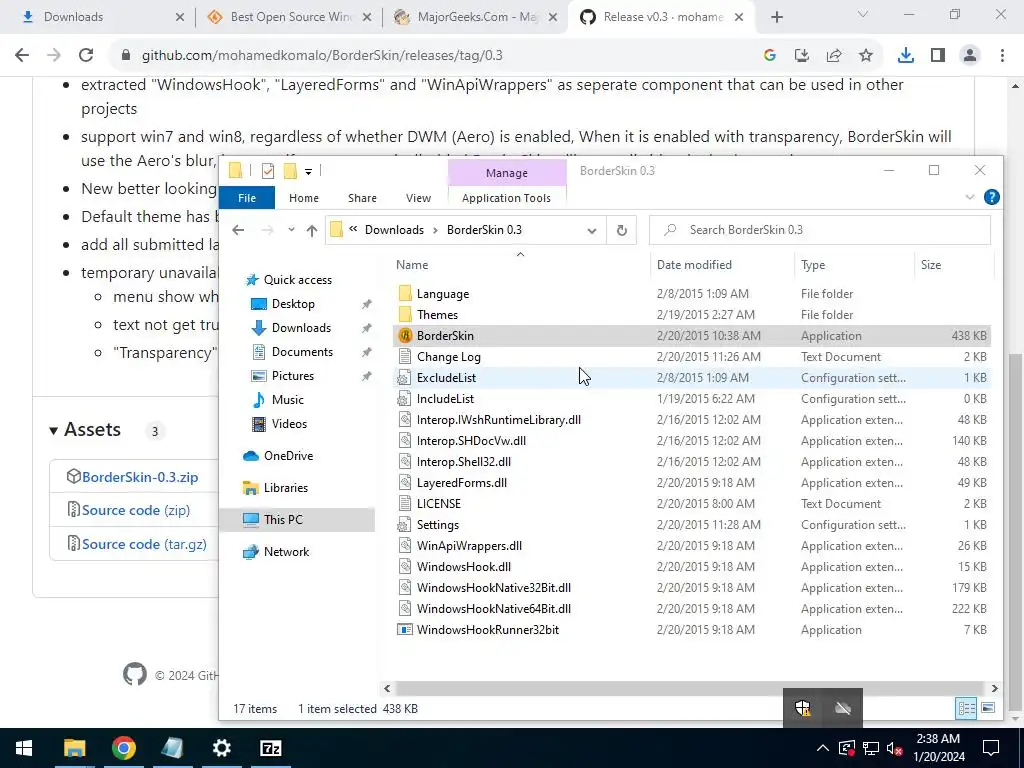
Task: Click the Themes folder icon
Action: pyautogui.click(x=405, y=315)
